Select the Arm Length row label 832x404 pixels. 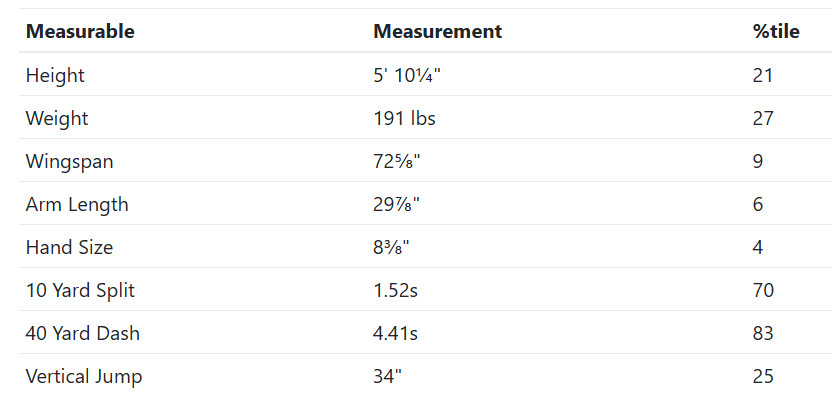click(x=77, y=204)
